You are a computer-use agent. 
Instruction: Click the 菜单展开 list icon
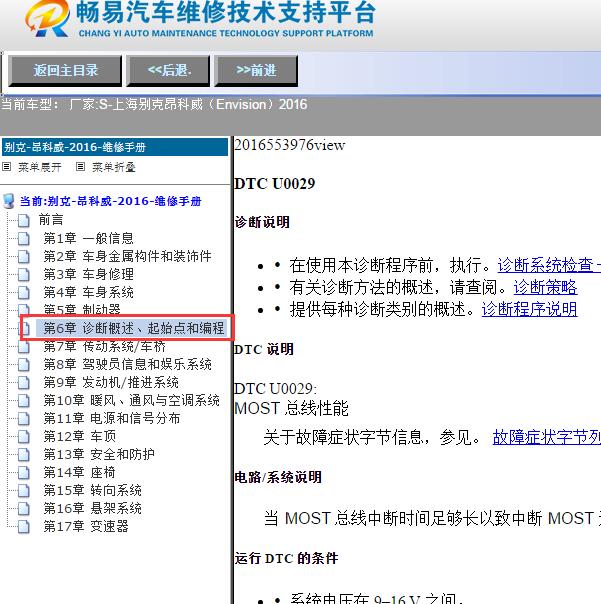(x=7, y=167)
